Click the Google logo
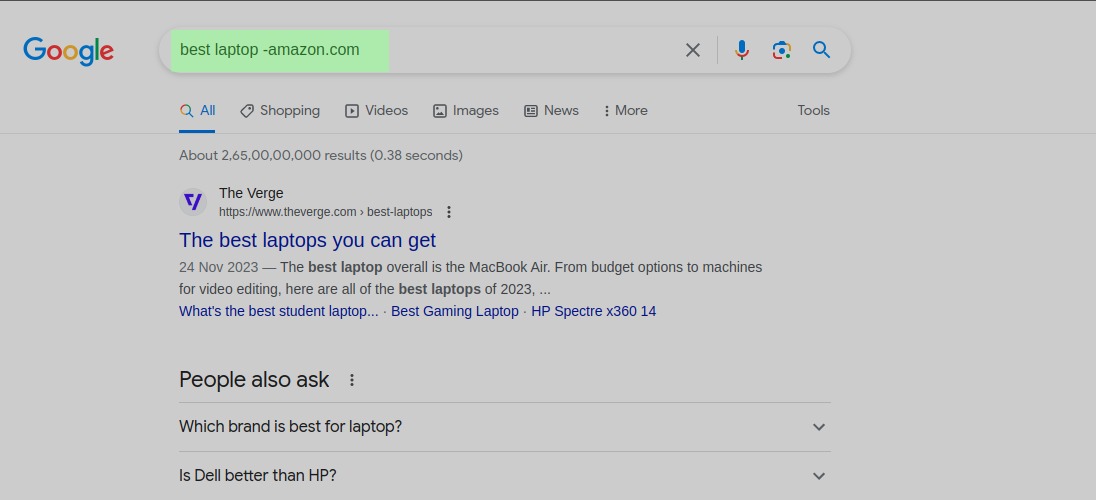The height and width of the screenshot is (500, 1096). pyautogui.click(x=68, y=51)
